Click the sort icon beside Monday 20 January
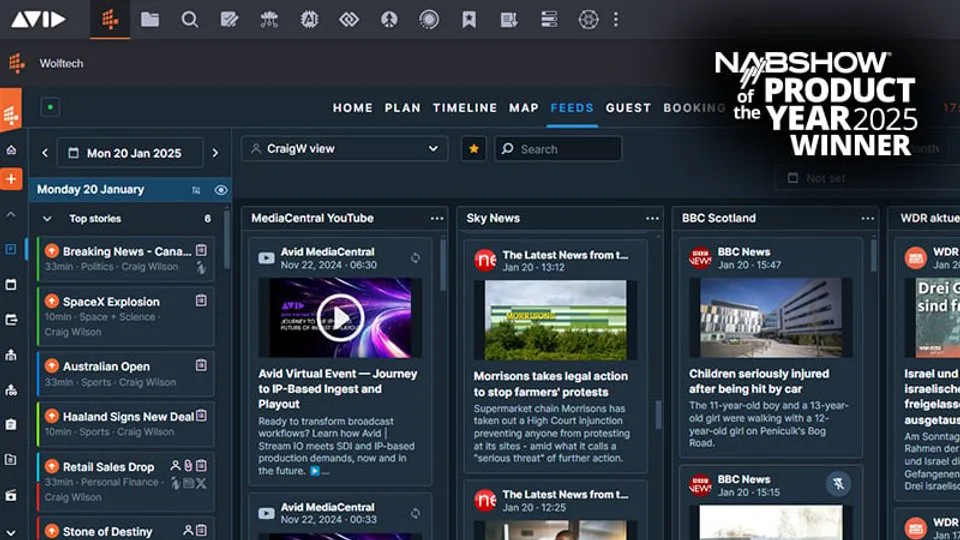 pyautogui.click(x=196, y=190)
